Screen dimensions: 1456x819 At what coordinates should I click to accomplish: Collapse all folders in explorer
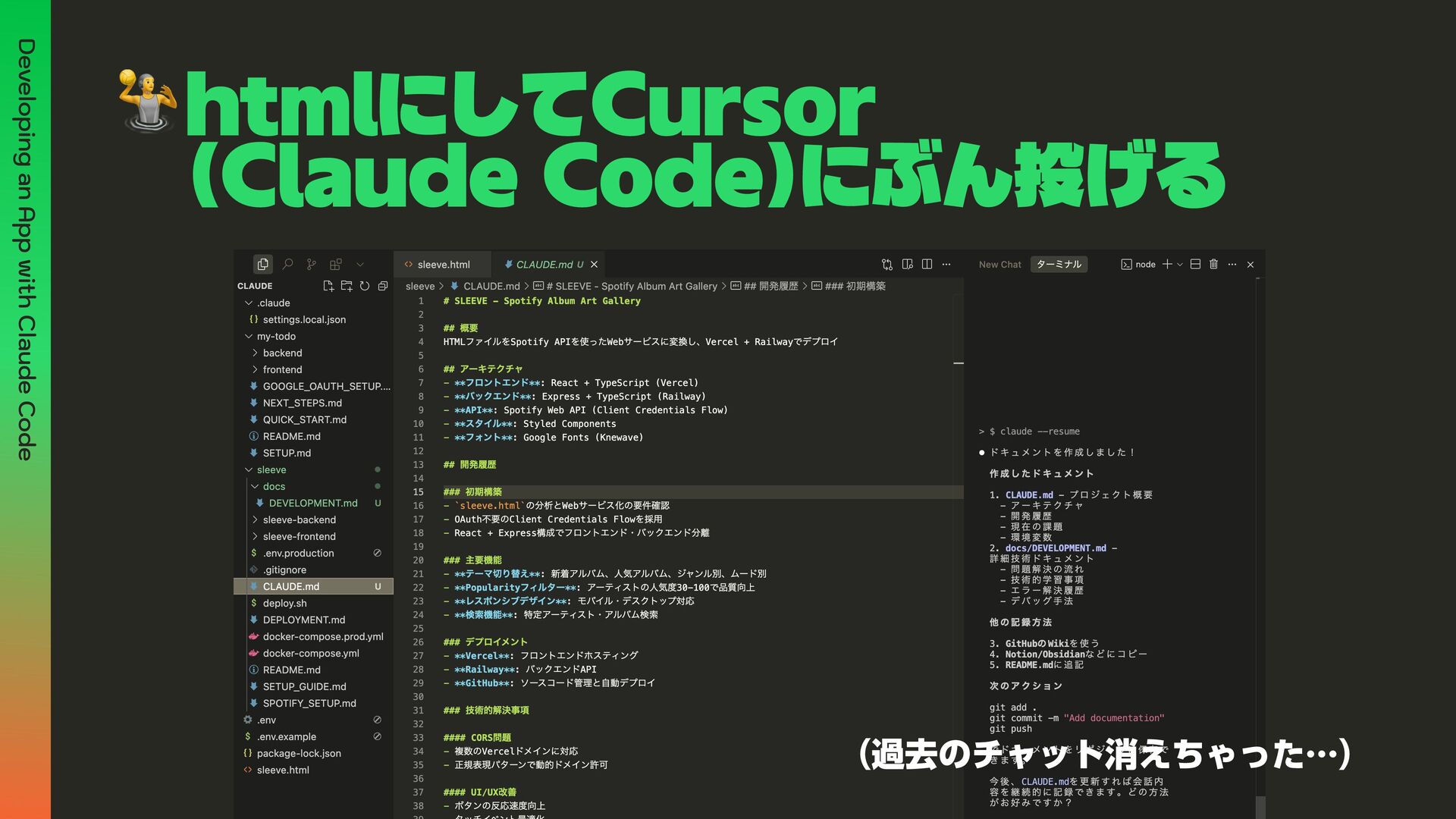pyautogui.click(x=383, y=286)
